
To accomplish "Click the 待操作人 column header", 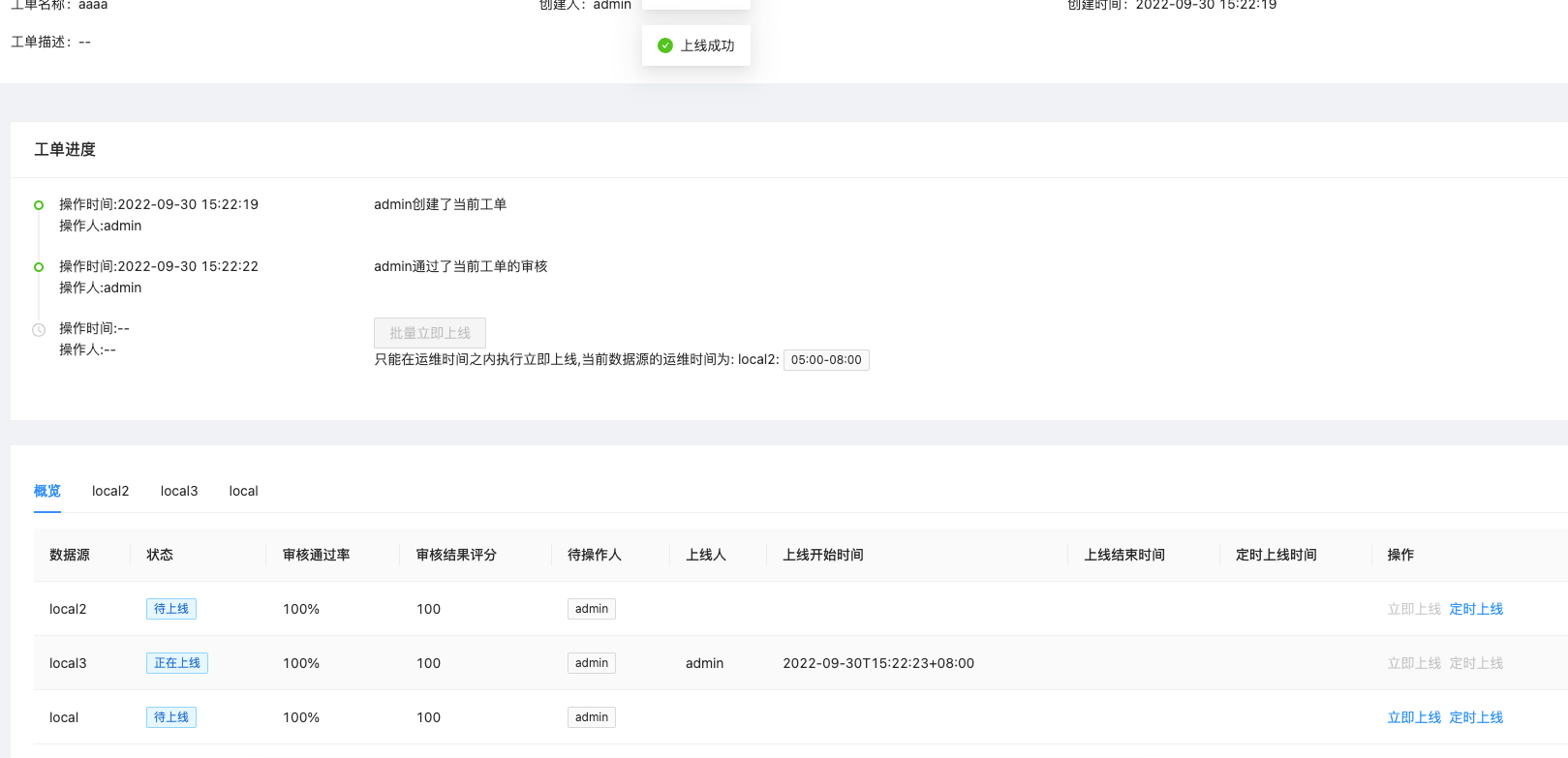I will point(595,555).
